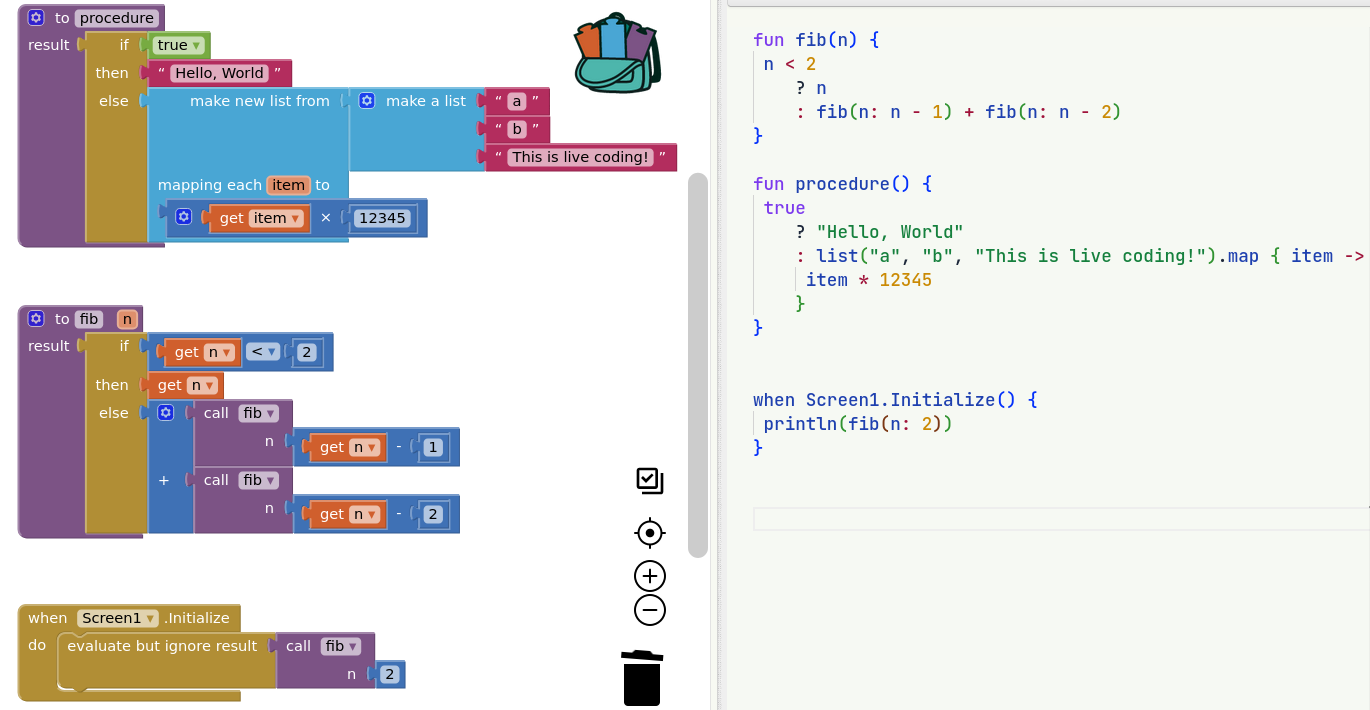Zoom in with the plus icon

click(650, 576)
